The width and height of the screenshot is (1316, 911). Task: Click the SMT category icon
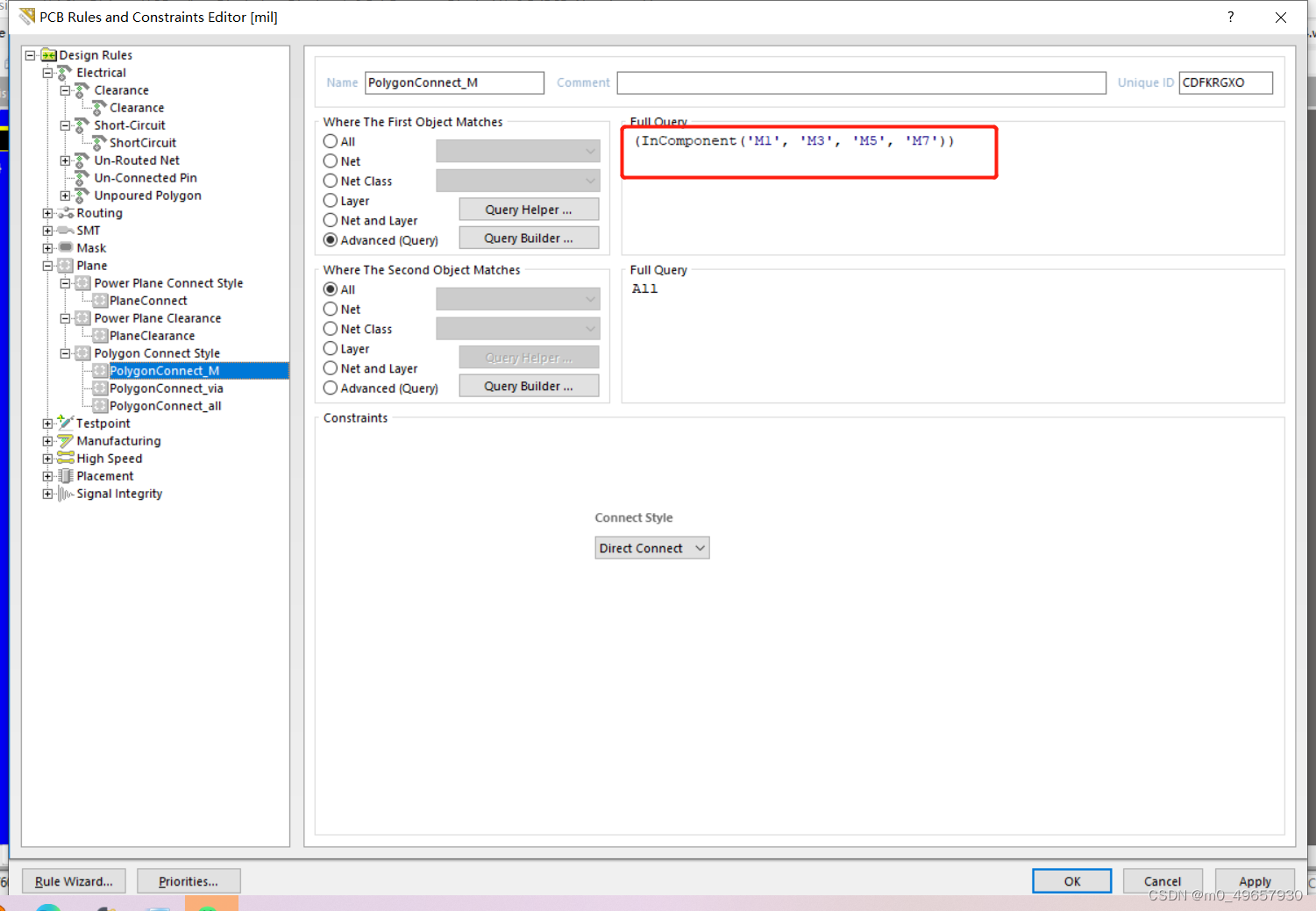tap(66, 231)
